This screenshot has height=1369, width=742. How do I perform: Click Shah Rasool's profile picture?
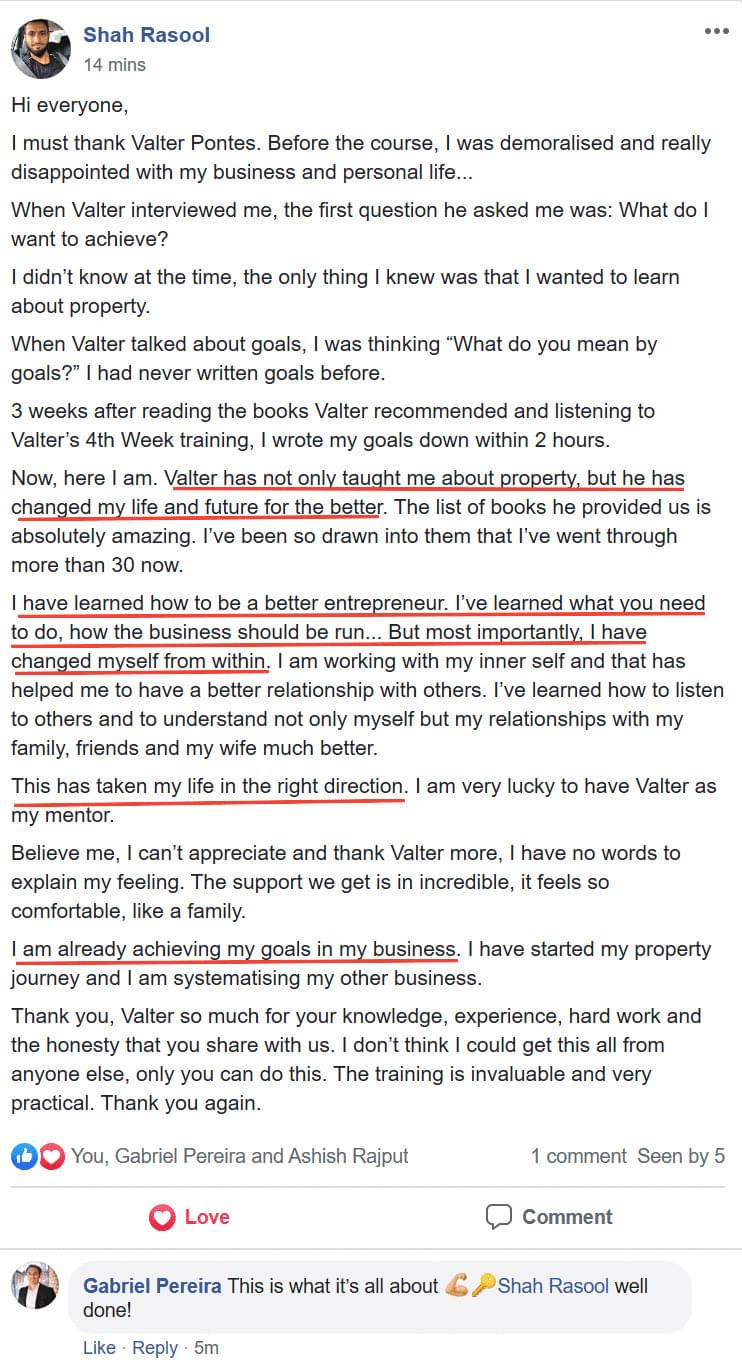40,49
